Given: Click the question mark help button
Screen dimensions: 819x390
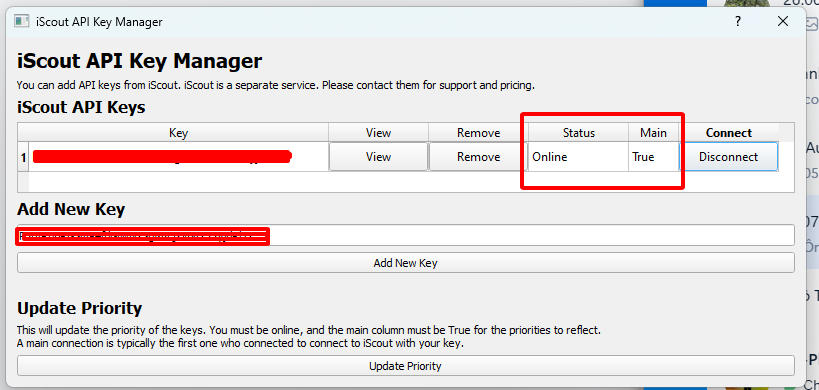Looking at the screenshot, I should tap(738, 21).
